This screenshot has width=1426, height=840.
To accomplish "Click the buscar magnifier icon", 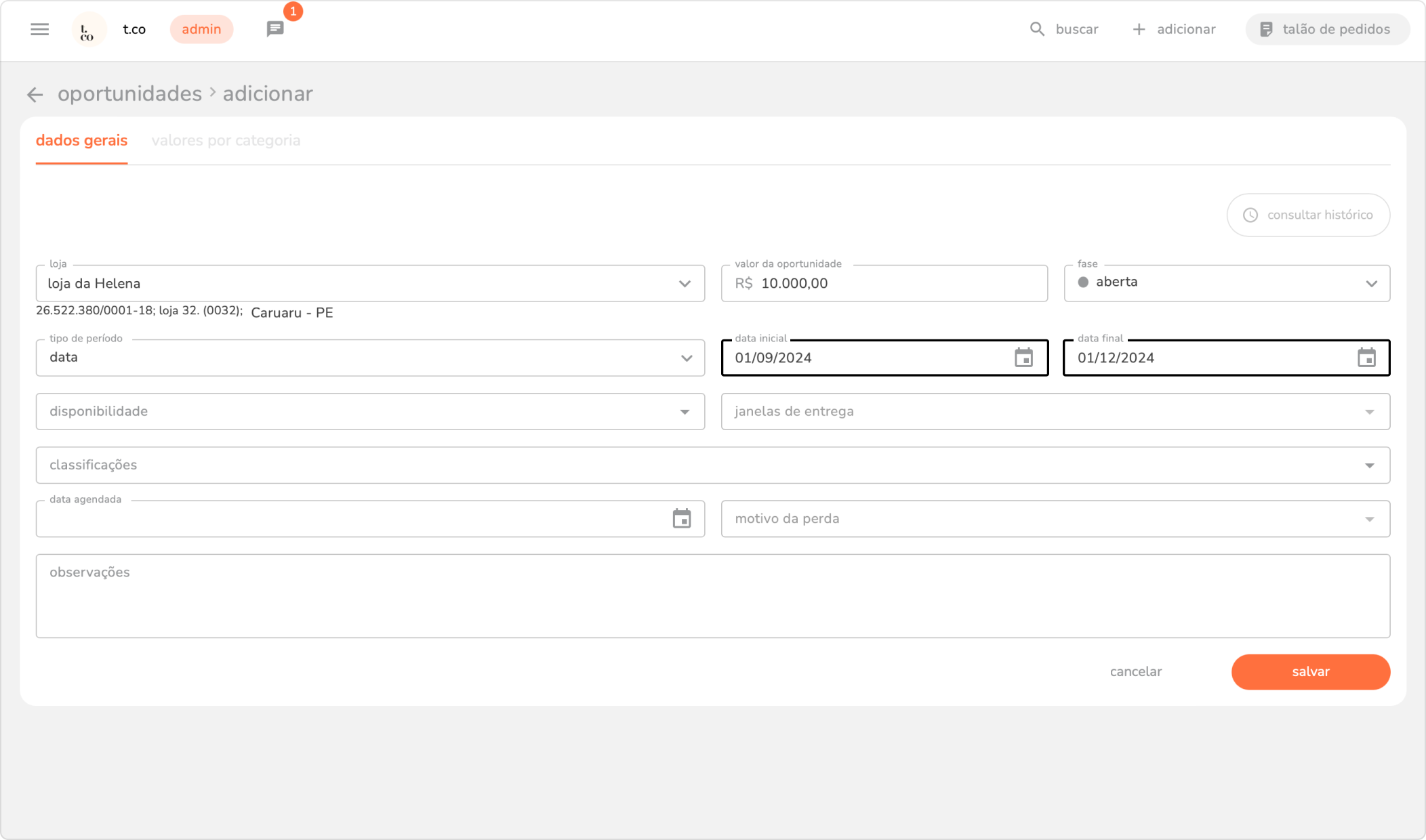I will (1037, 29).
